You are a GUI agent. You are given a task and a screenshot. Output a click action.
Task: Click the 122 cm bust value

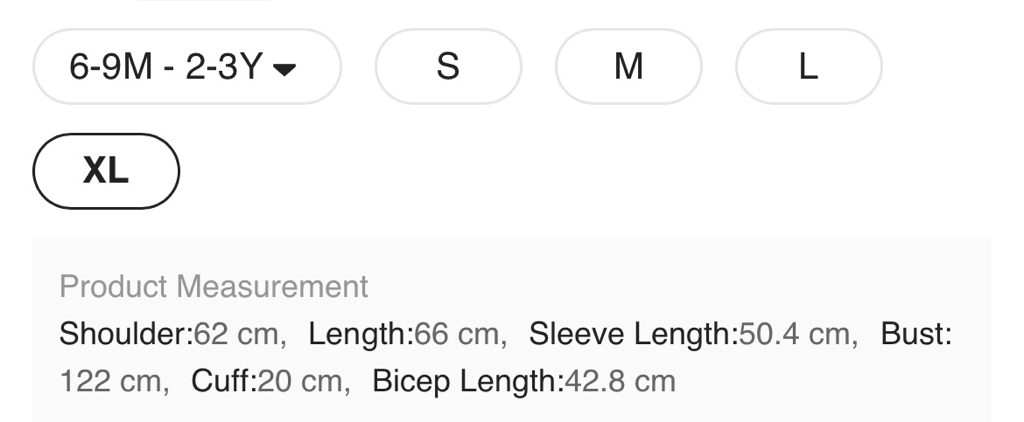110,381
